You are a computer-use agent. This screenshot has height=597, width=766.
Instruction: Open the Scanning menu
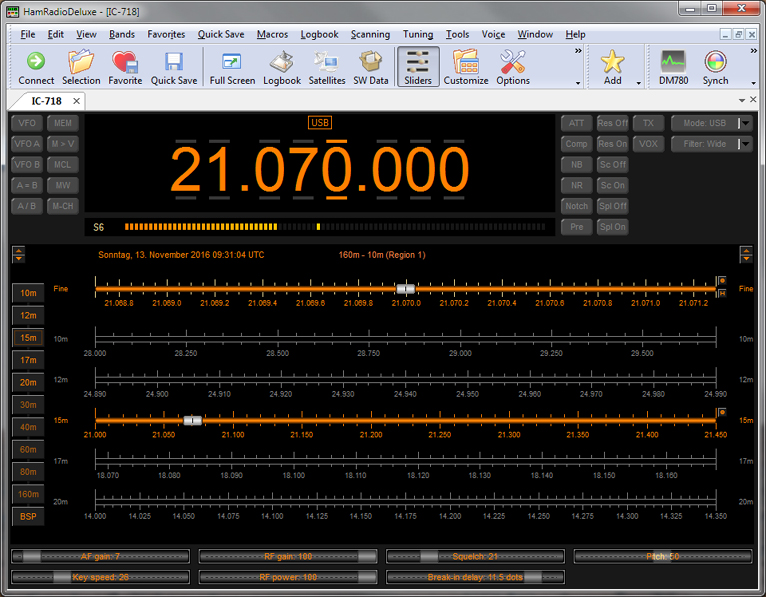click(x=370, y=34)
